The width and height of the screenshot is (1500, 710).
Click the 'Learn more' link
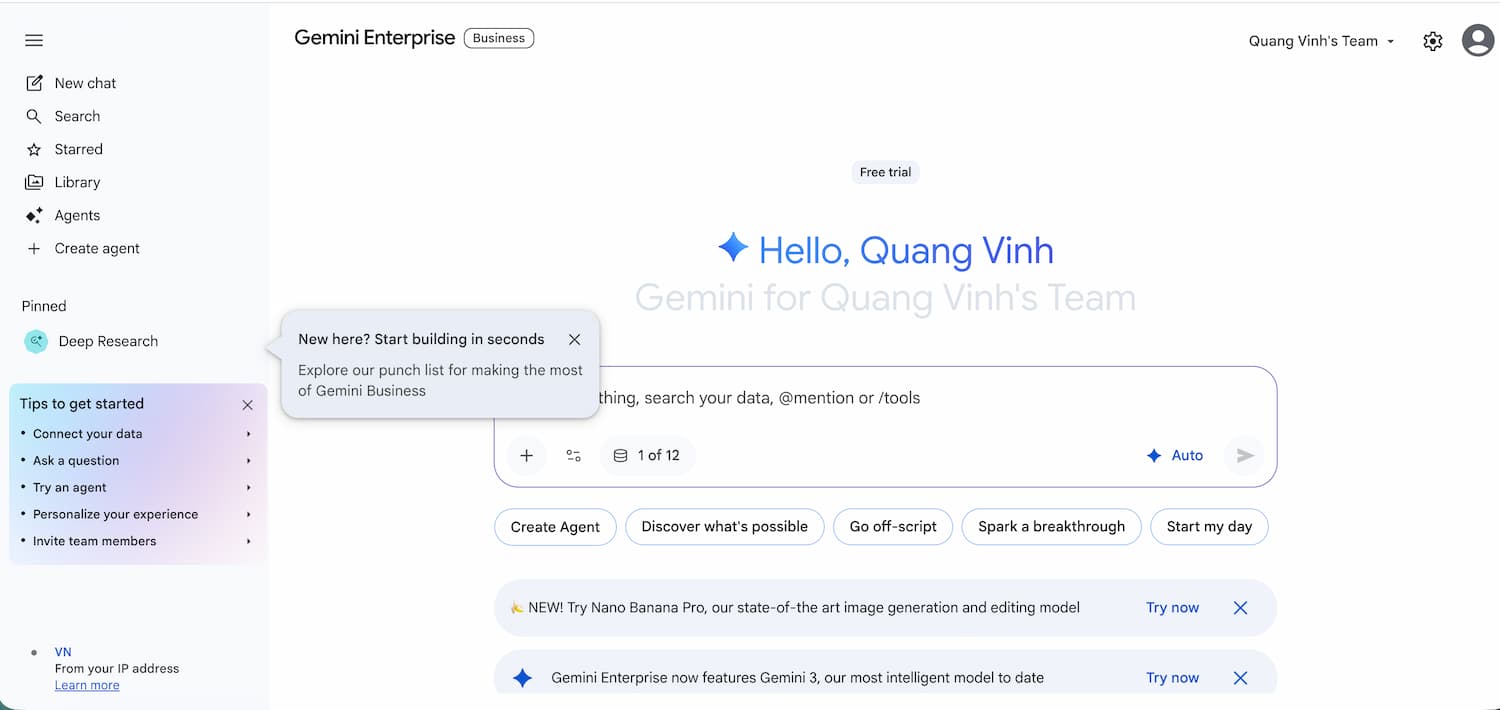pyautogui.click(x=87, y=686)
